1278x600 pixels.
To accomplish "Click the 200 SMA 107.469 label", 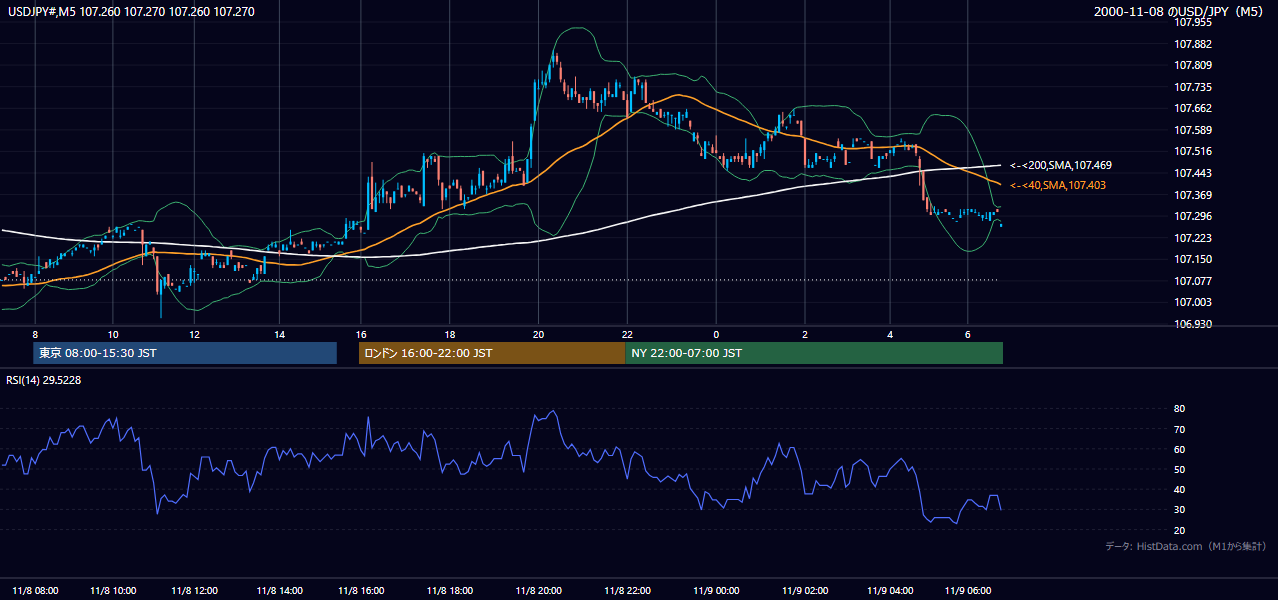I will coord(1060,165).
